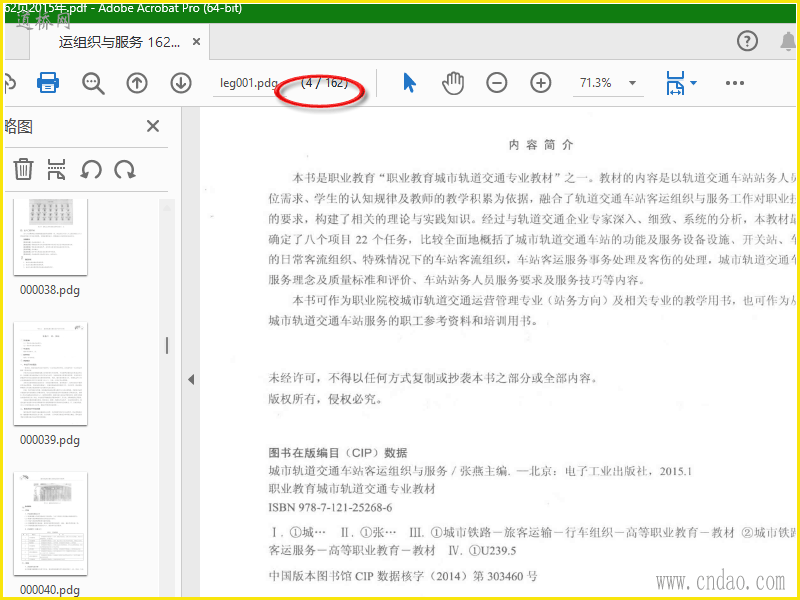
Task: Click the ISBN 978-7-121-25268-6 text
Action: click(x=330, y=507)
